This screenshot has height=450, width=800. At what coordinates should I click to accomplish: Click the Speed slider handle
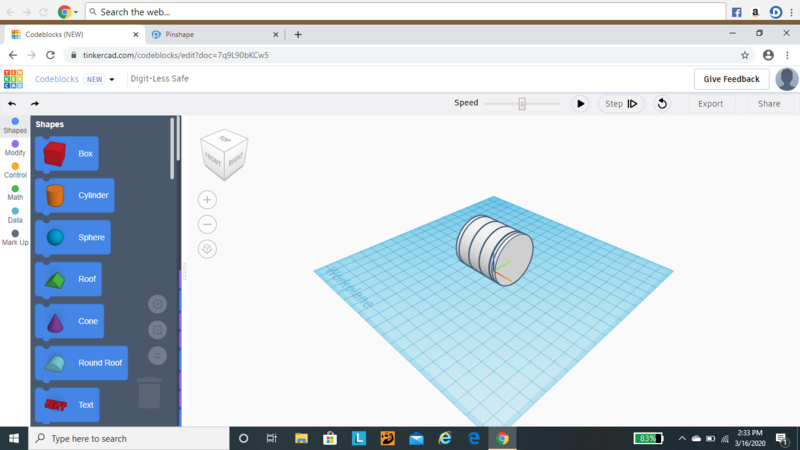point(522,104)
